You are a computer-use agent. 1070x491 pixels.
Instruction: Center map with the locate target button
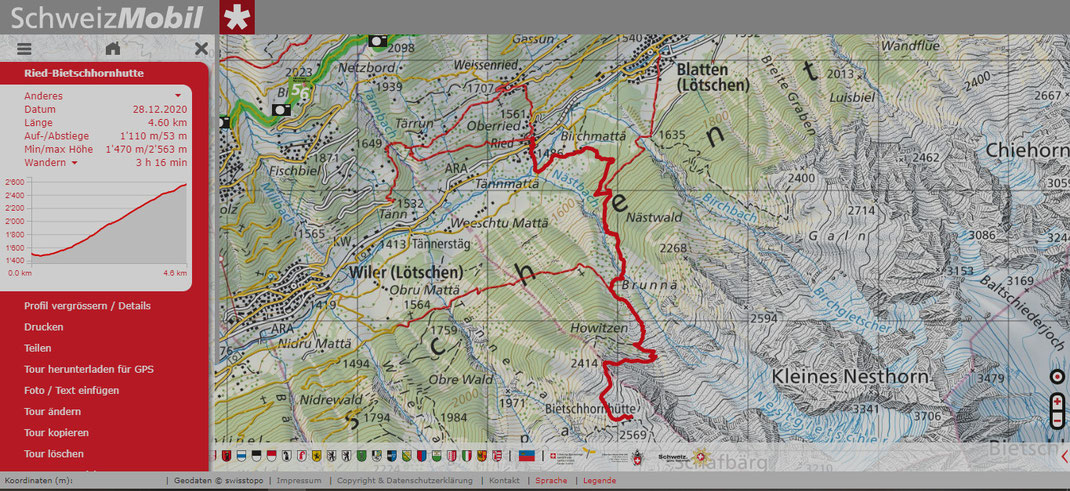(1057, 376)
